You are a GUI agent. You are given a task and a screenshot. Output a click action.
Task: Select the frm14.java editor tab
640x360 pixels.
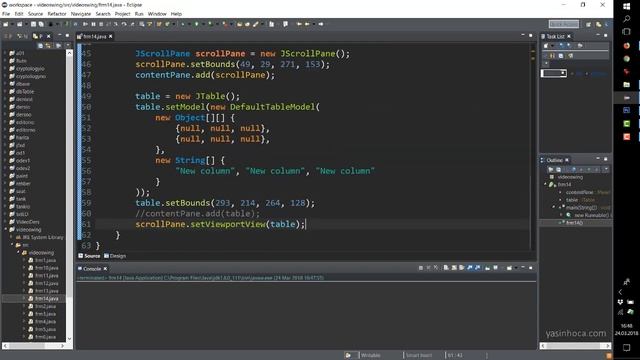click(95, 36)
